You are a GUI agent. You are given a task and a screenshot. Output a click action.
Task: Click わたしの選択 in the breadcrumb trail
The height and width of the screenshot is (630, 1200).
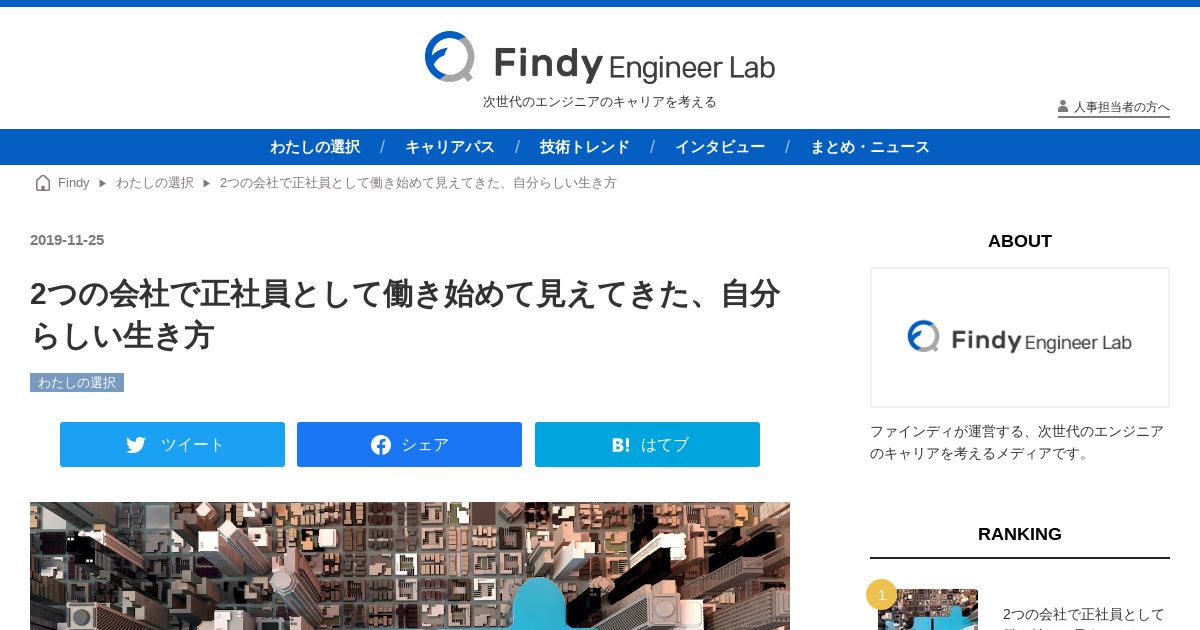pos(155,183)
